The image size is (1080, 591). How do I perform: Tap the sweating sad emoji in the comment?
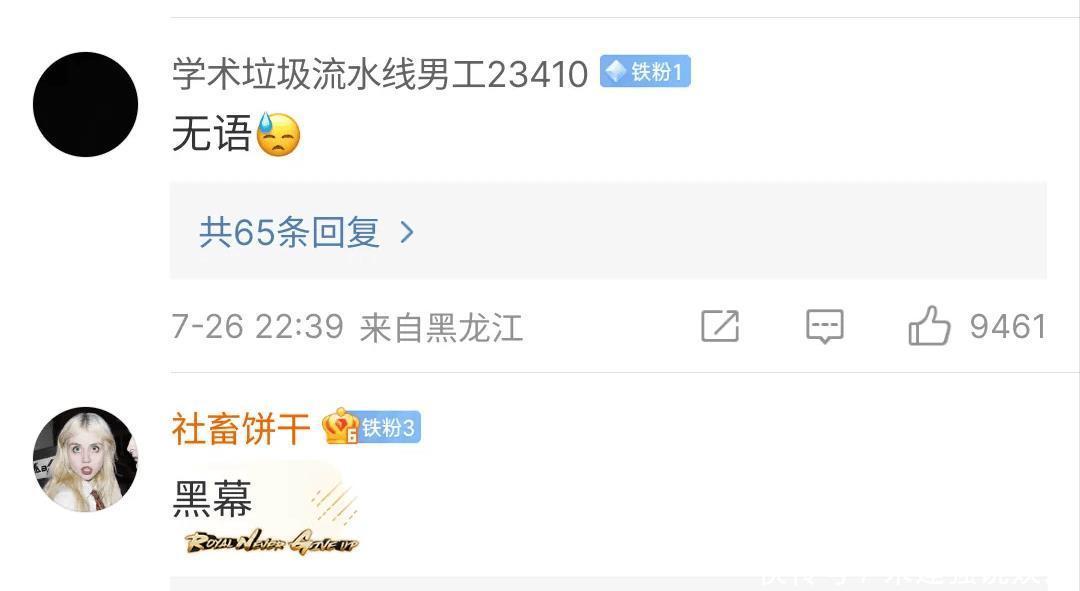(278, 134)
